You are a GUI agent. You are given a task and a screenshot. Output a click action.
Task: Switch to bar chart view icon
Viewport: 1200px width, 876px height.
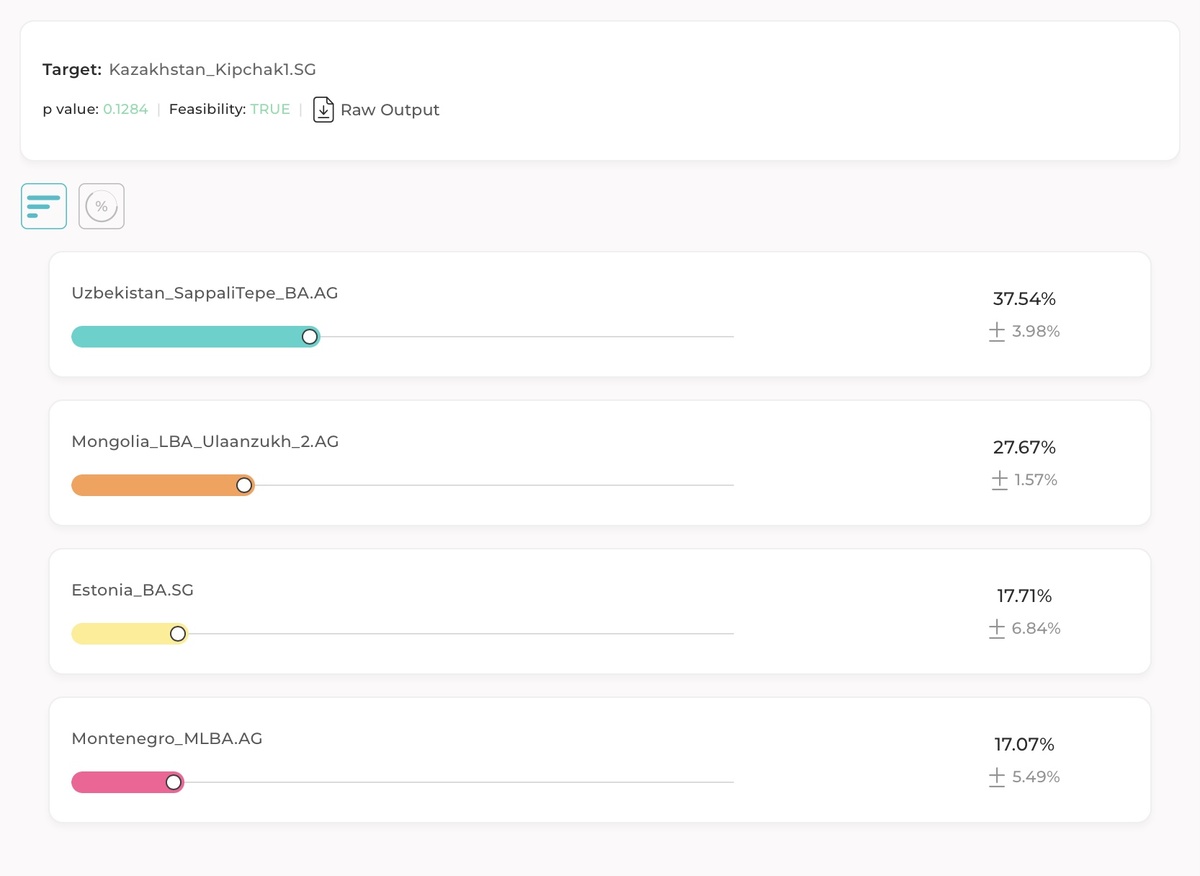(x=44, y=206)
